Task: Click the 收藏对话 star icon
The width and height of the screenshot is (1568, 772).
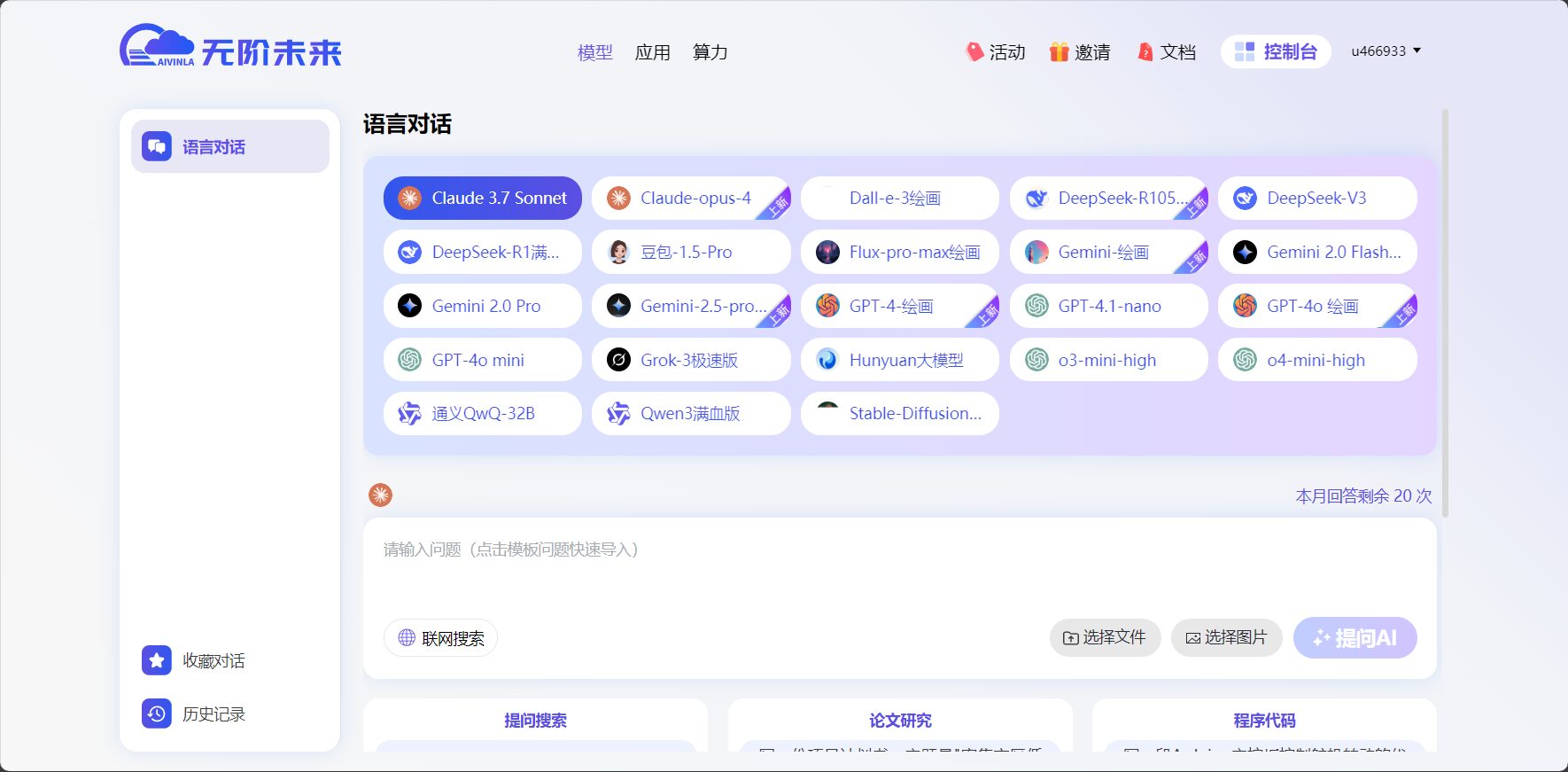Action: [x=157, y=660]
